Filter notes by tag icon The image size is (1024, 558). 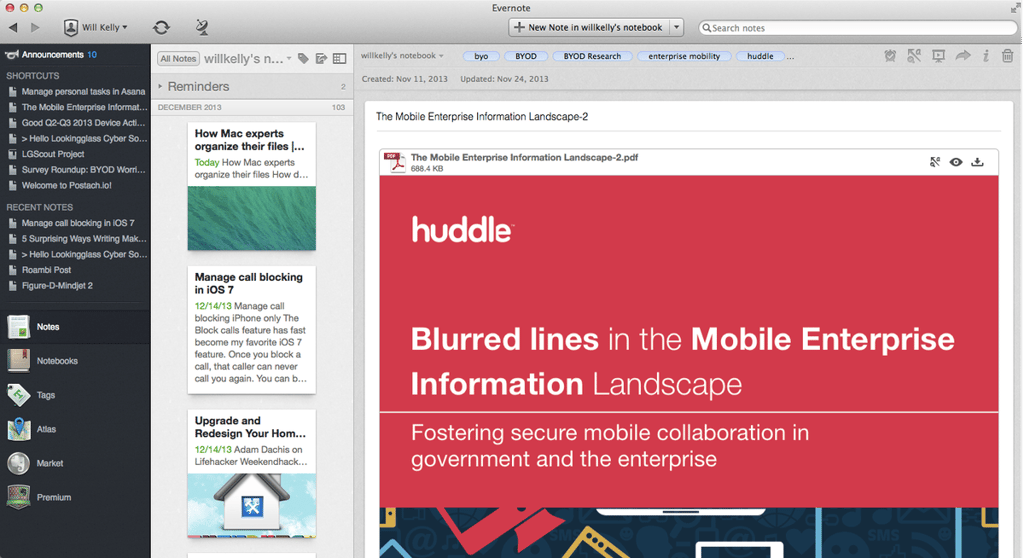click(303, 59)
